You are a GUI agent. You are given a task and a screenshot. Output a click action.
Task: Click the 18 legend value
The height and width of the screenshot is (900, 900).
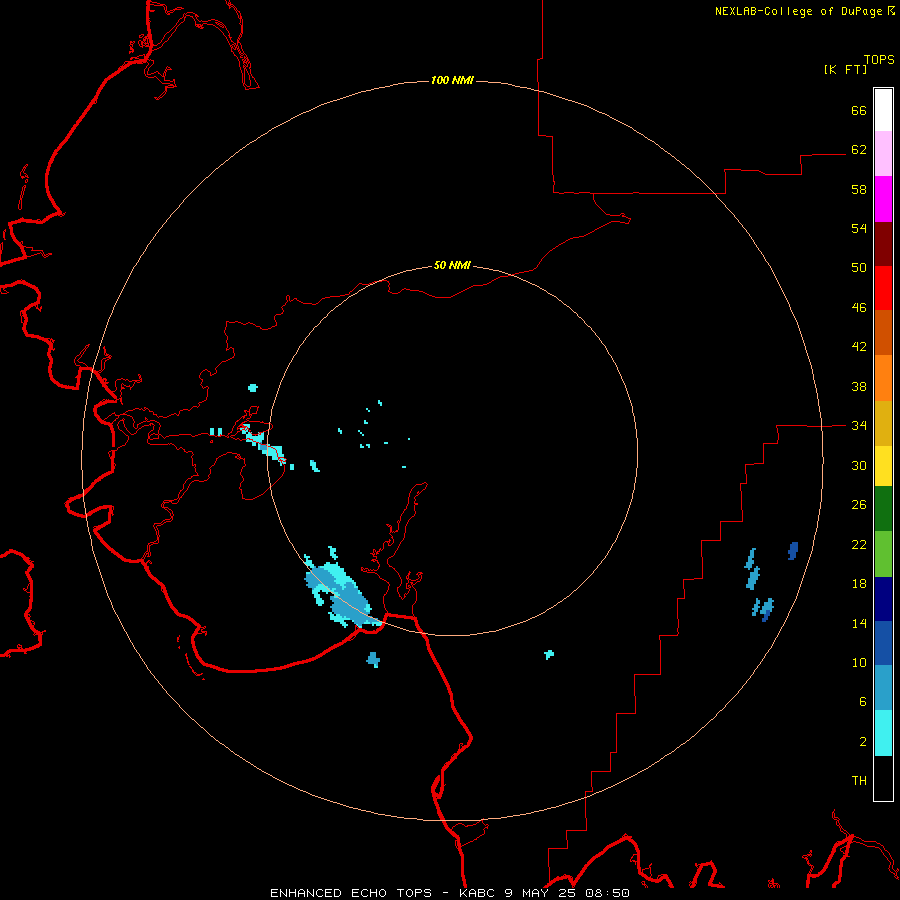coord(859,584)
